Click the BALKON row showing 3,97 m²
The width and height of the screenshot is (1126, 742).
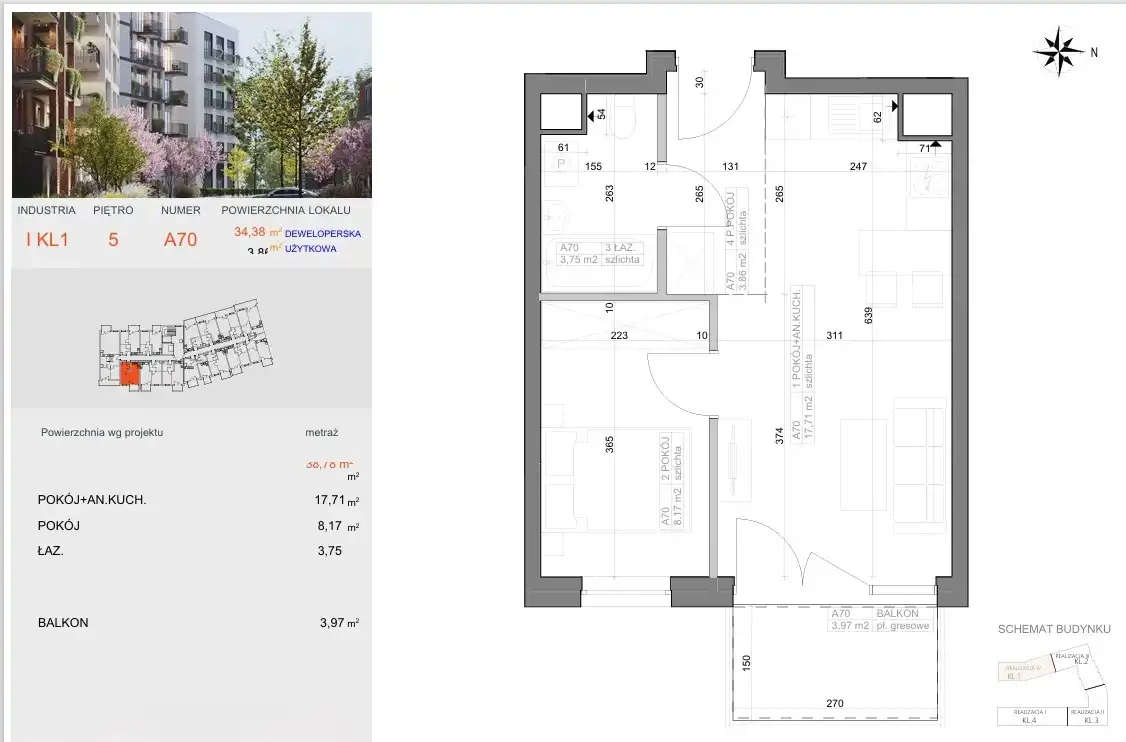[190, 622]
